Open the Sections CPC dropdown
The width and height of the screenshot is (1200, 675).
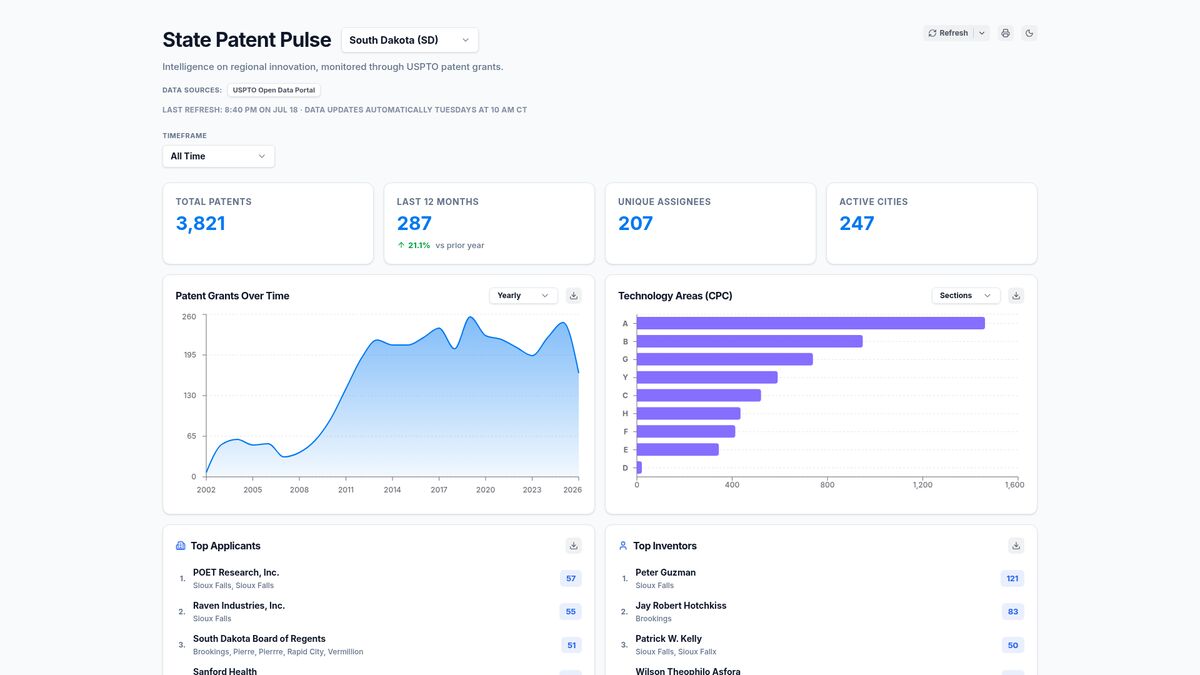point(966,295)
